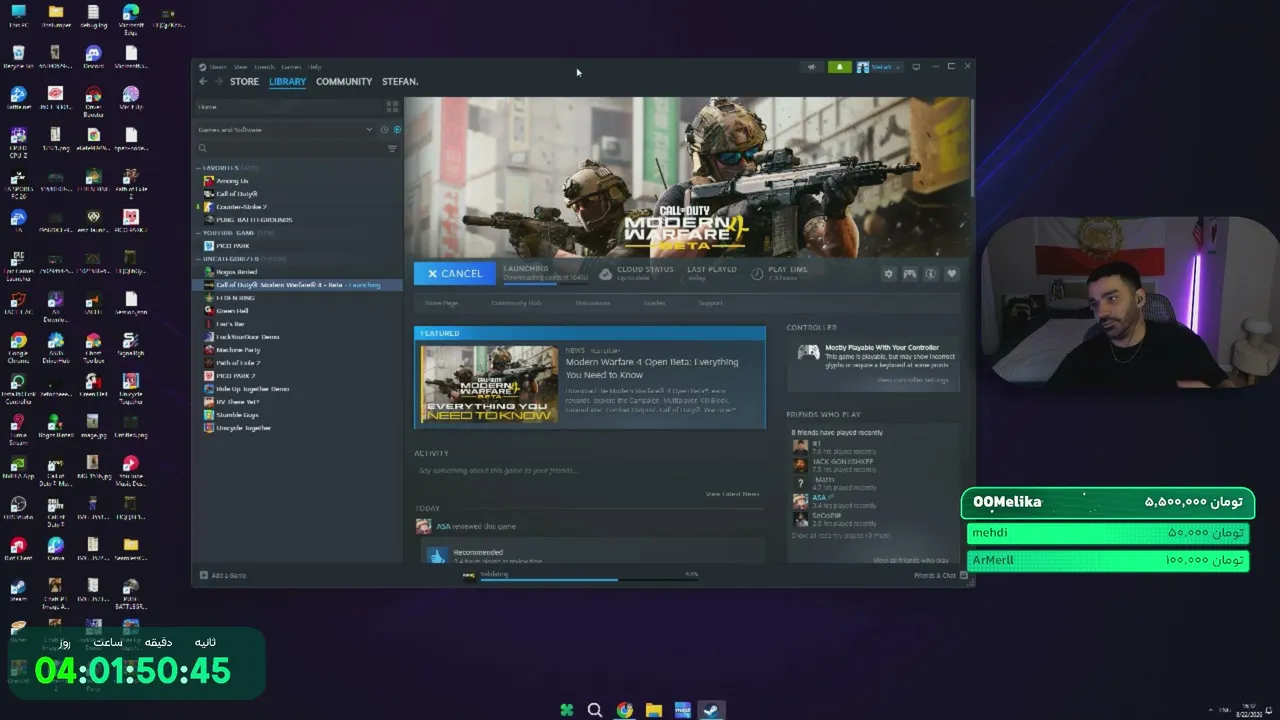Select ELDEN RING in the library list
Image resolution: width=1280 pixels, height=720 pixels.
tap(235, 298)
